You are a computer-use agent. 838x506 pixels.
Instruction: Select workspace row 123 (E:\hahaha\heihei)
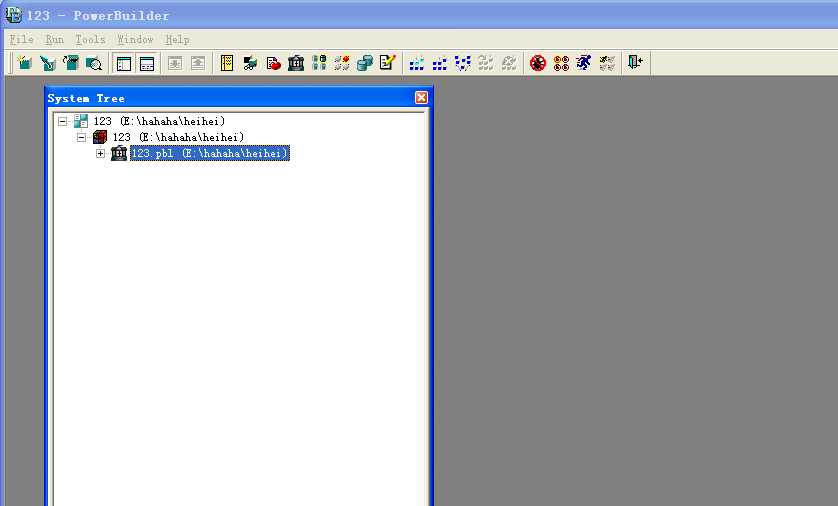[x=159, y=121]
